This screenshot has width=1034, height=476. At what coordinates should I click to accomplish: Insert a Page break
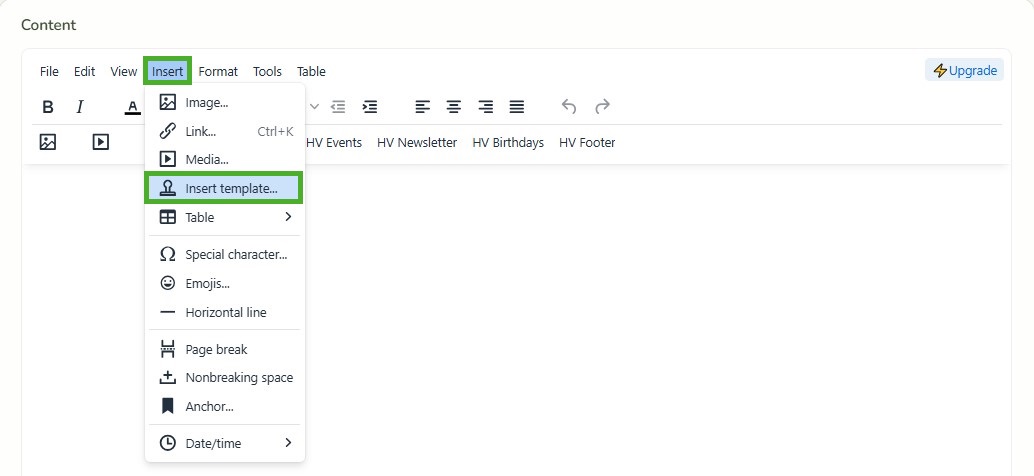[224, 349]
